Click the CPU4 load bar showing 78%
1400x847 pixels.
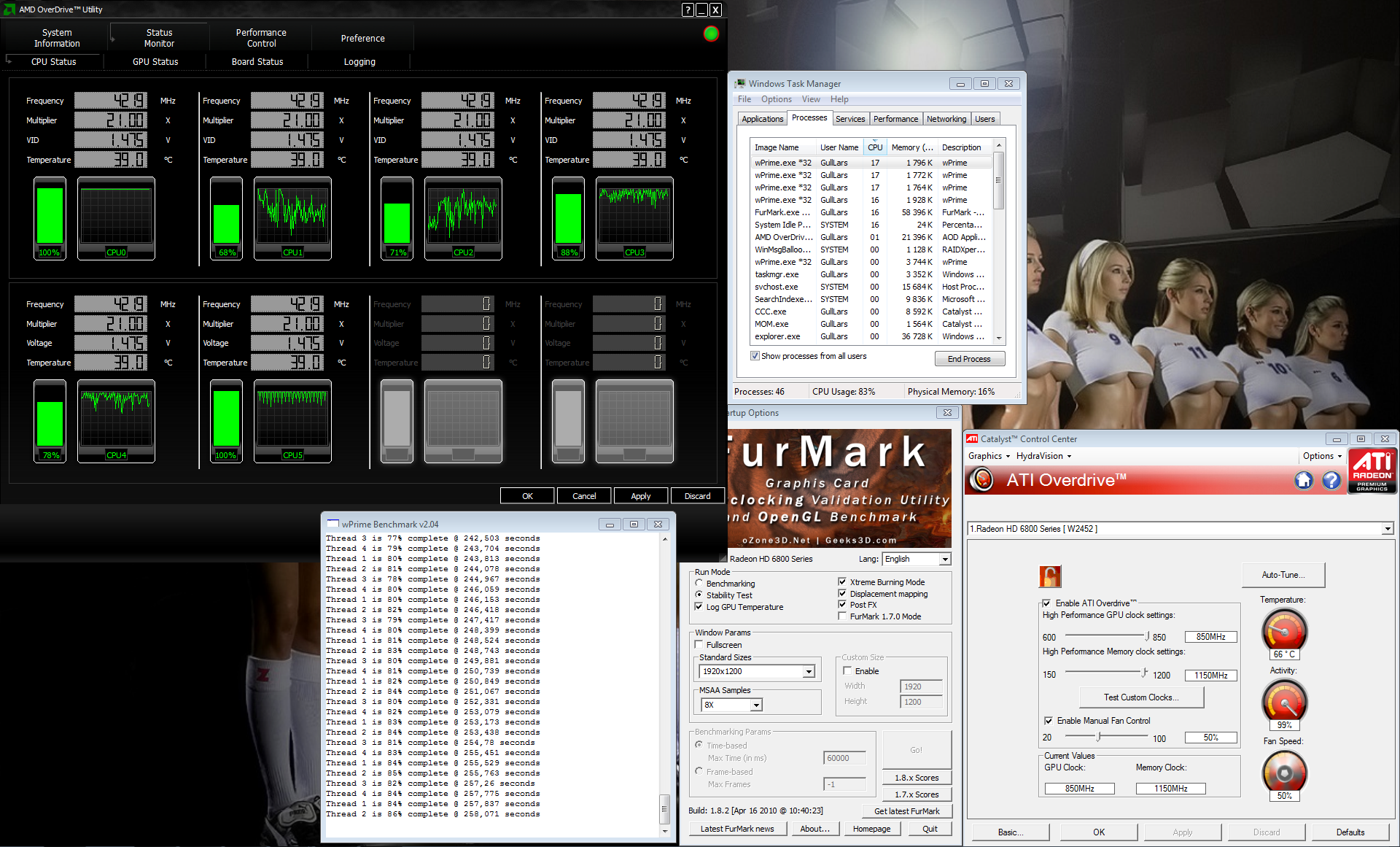coord(50,421)
